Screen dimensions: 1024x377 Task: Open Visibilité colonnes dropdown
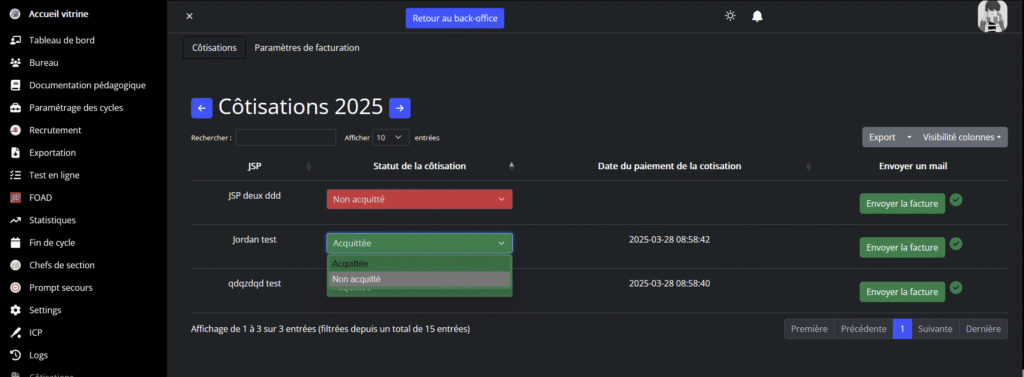(961, 137)
